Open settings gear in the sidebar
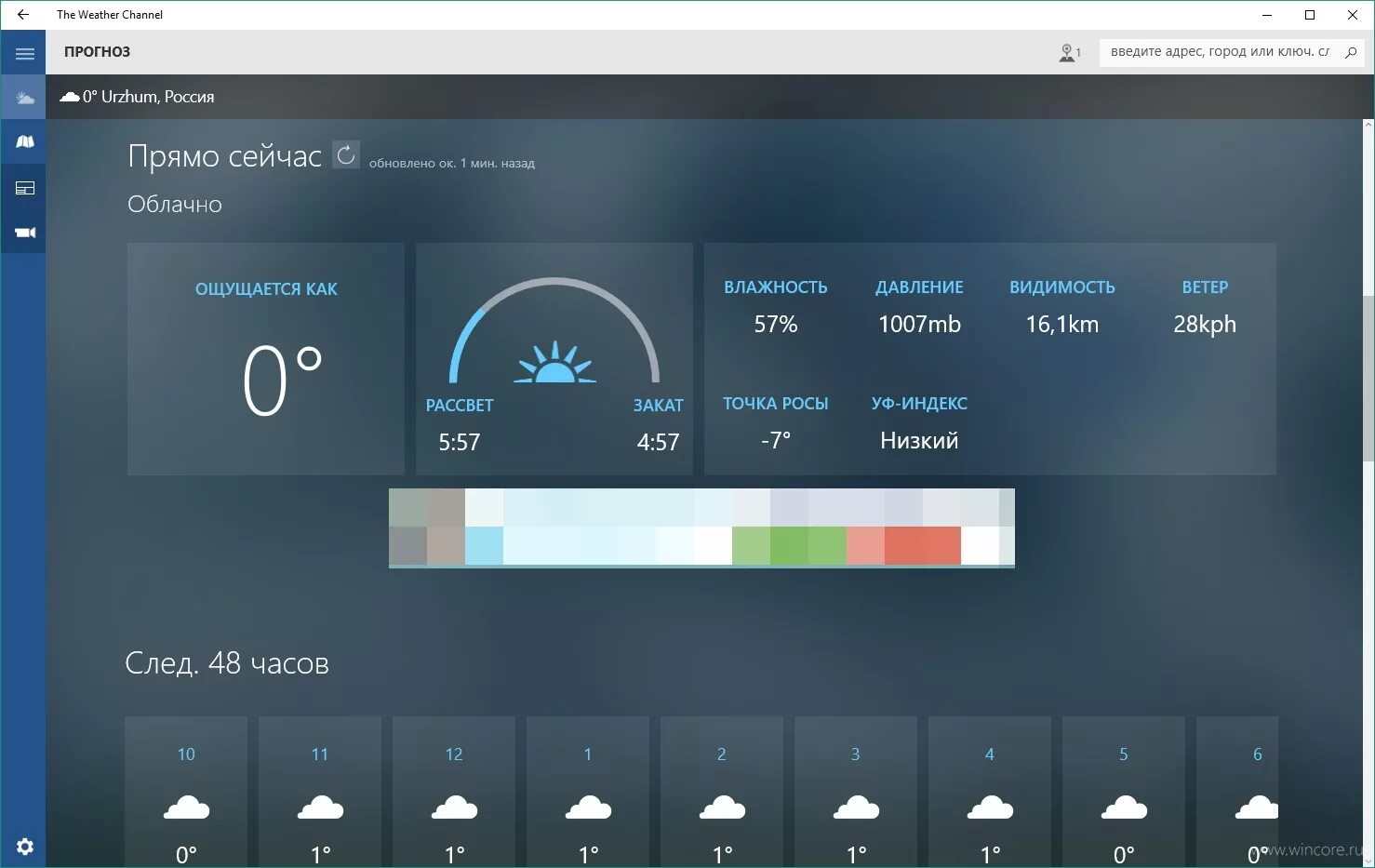Screen dimensions: 1375x868 click(25, 847)
